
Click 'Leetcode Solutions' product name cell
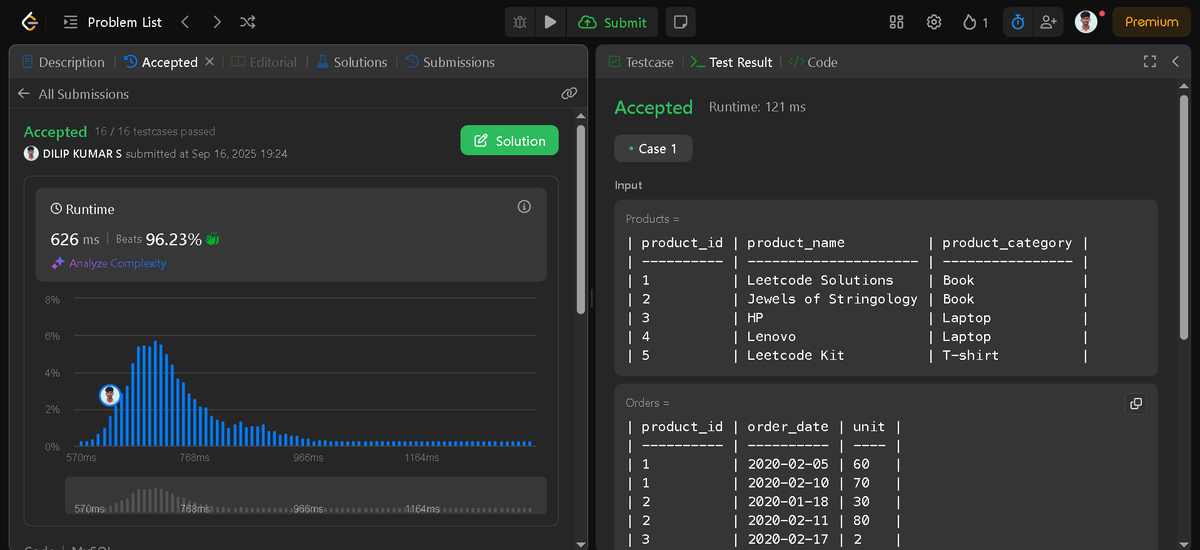click(x=820, y=280)
